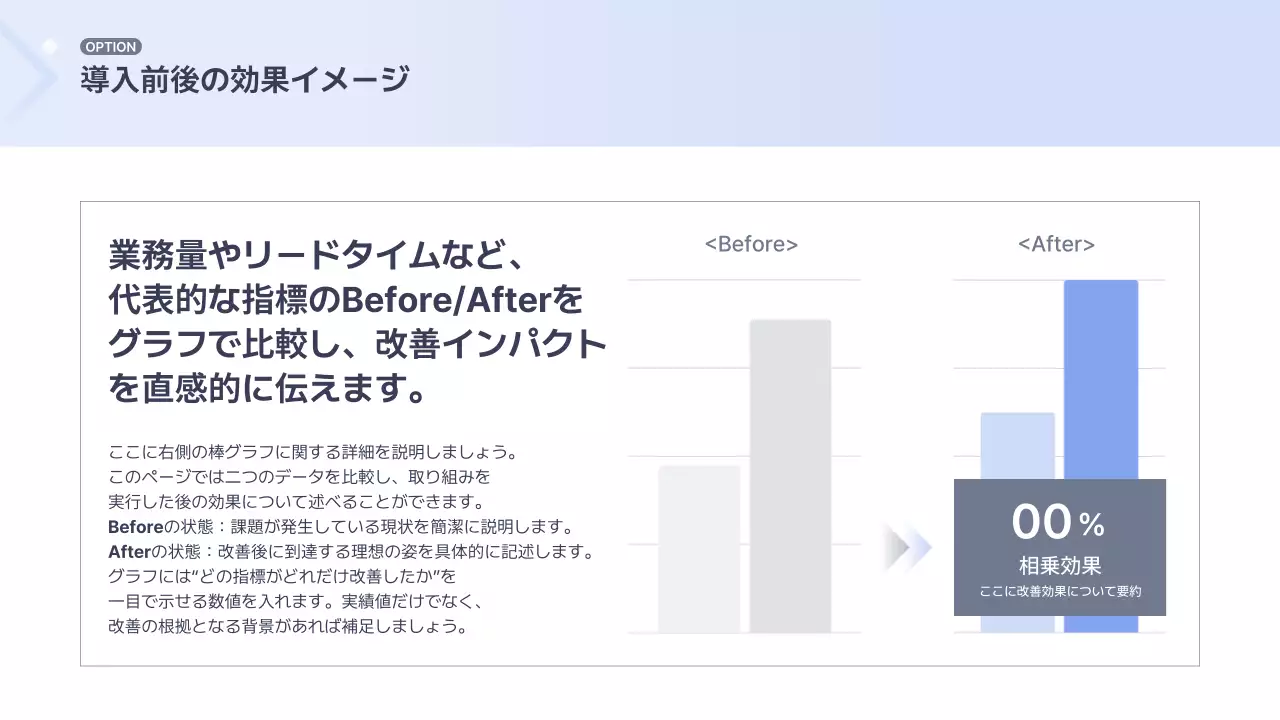Click the short gray bar in the Before chart

(697, 550)
